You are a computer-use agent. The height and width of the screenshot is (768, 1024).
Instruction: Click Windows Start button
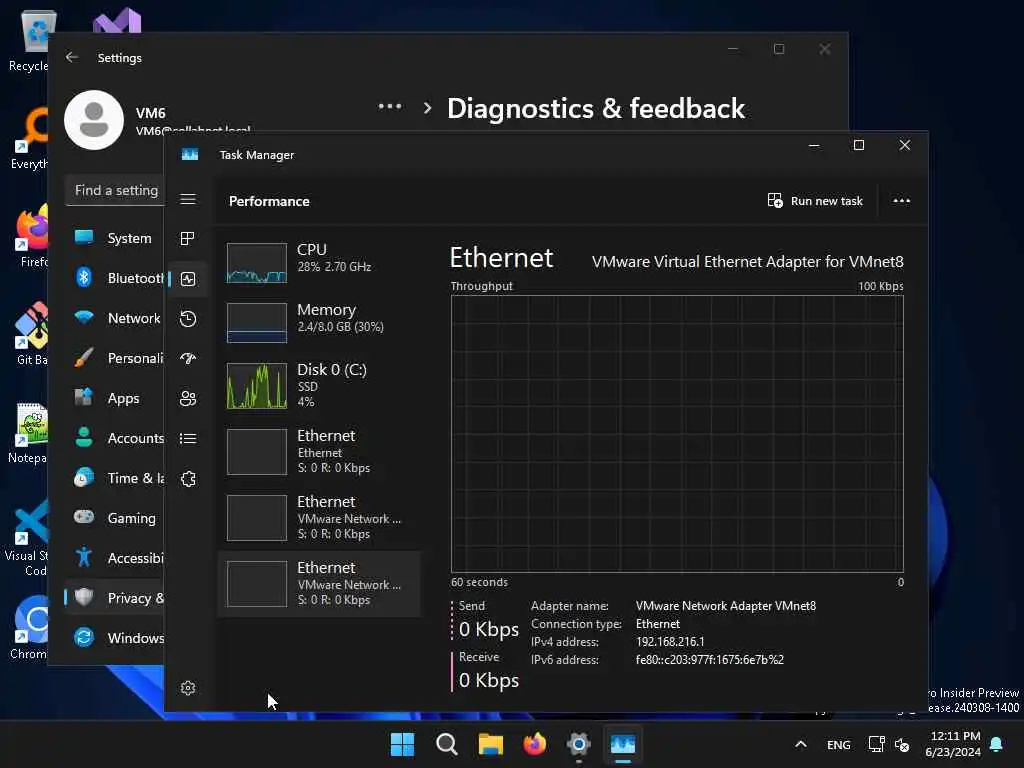tap(402, 744)
